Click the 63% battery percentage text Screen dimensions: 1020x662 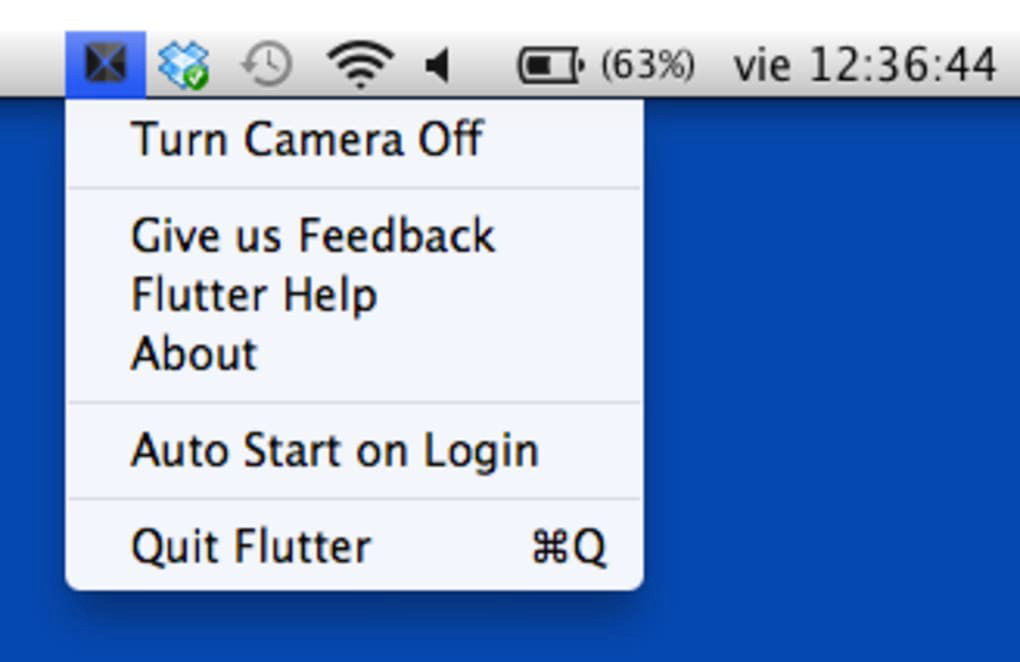tap(647, 66)
